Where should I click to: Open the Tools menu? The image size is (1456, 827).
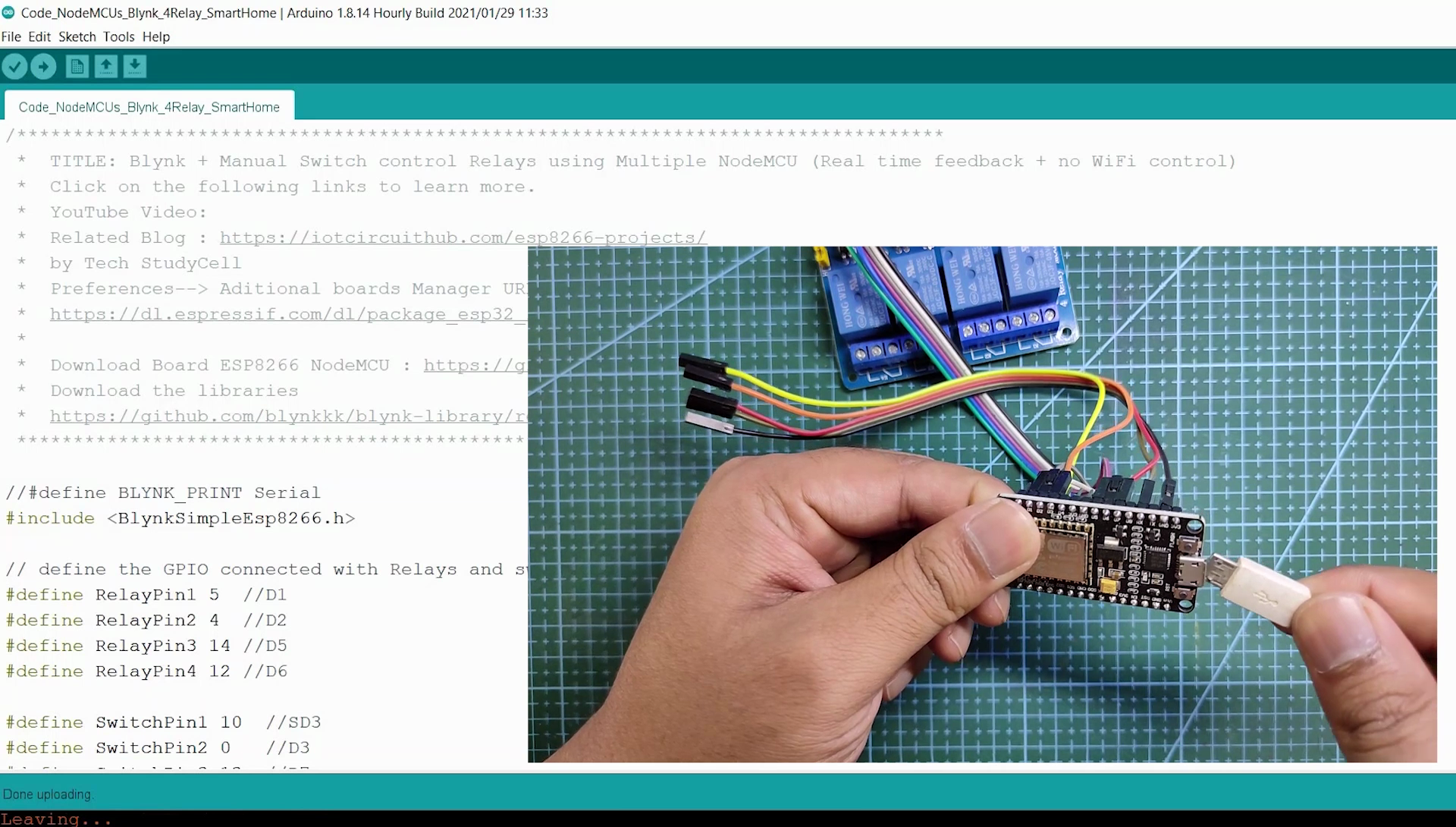118,36
